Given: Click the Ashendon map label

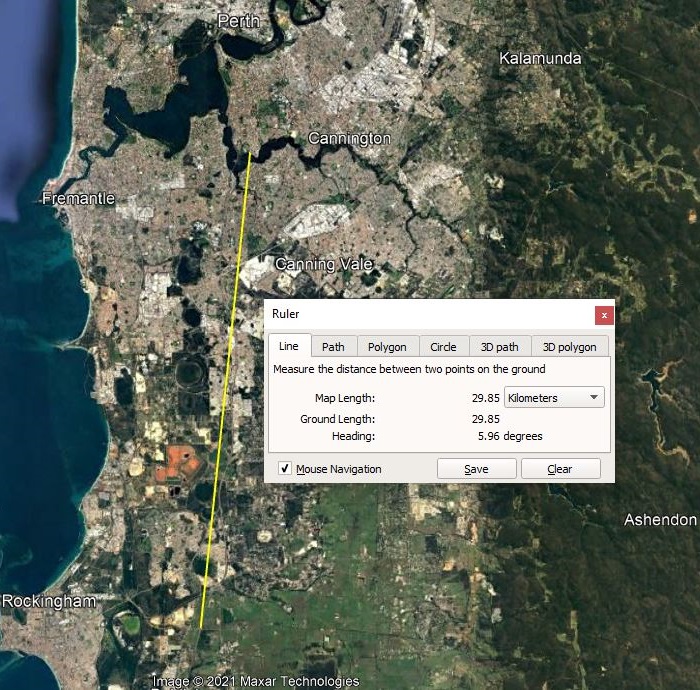Looking at the screenshot, I should 660,520.
